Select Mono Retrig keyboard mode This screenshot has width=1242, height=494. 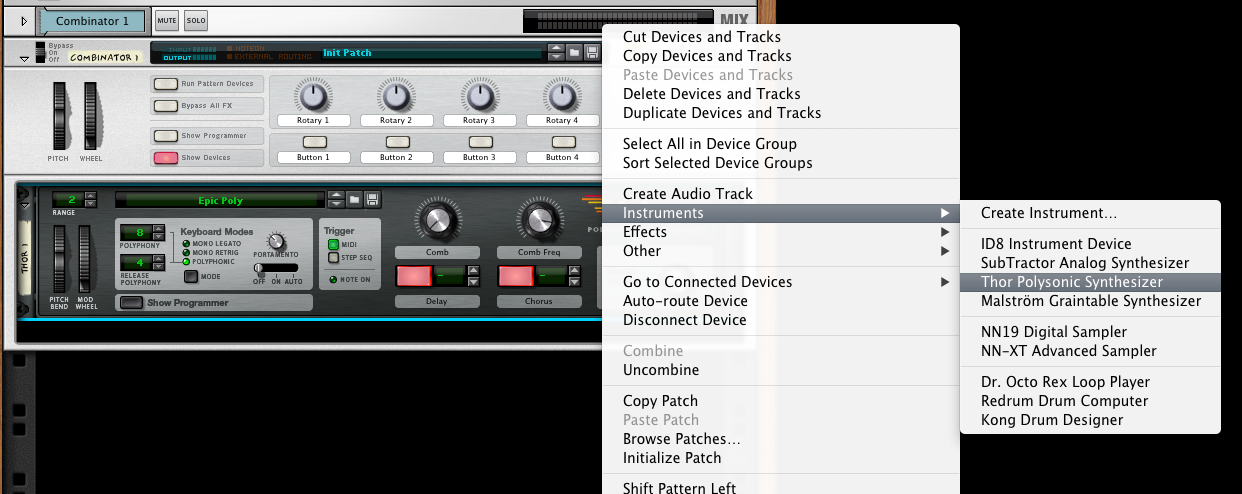(x=185, y=253)
